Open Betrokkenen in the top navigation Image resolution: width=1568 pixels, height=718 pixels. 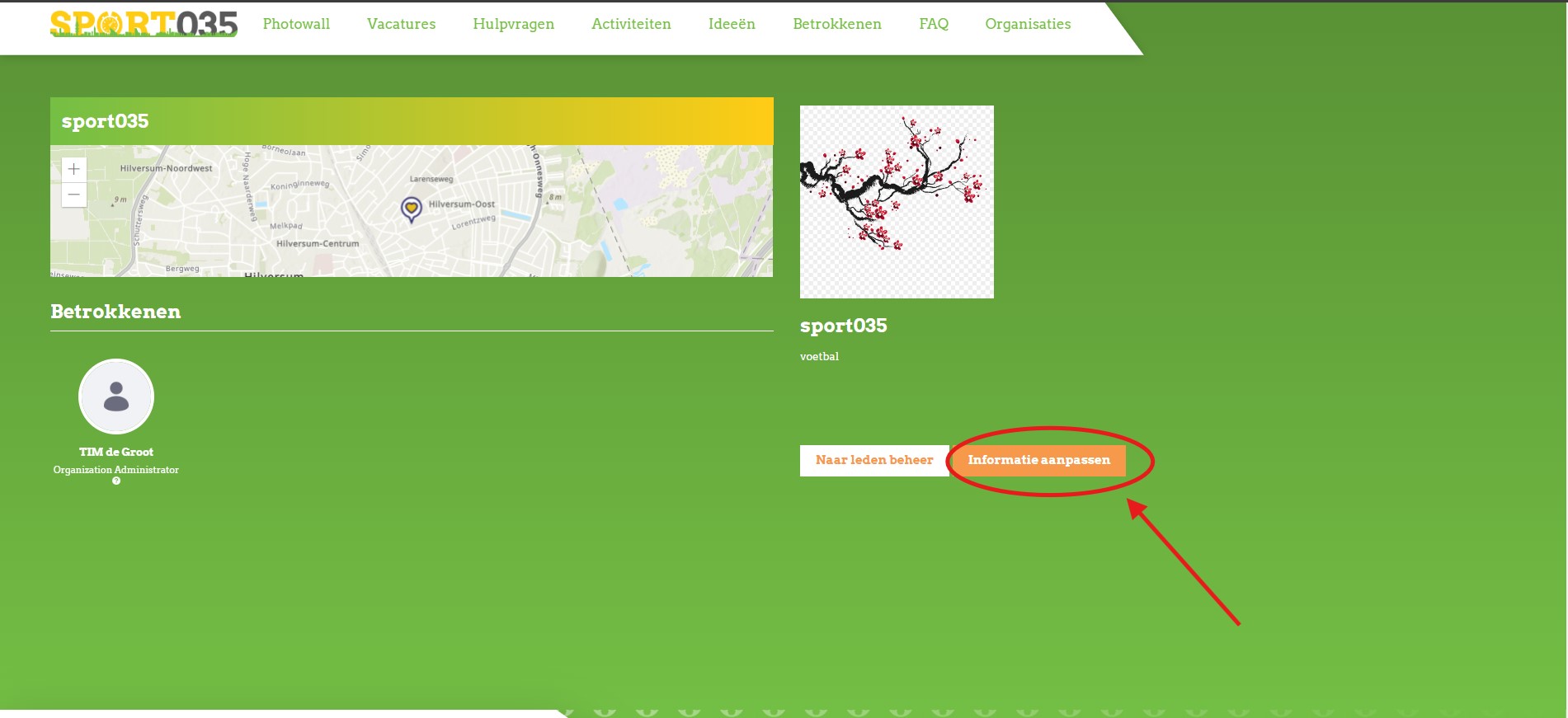[x=836, y=24]
